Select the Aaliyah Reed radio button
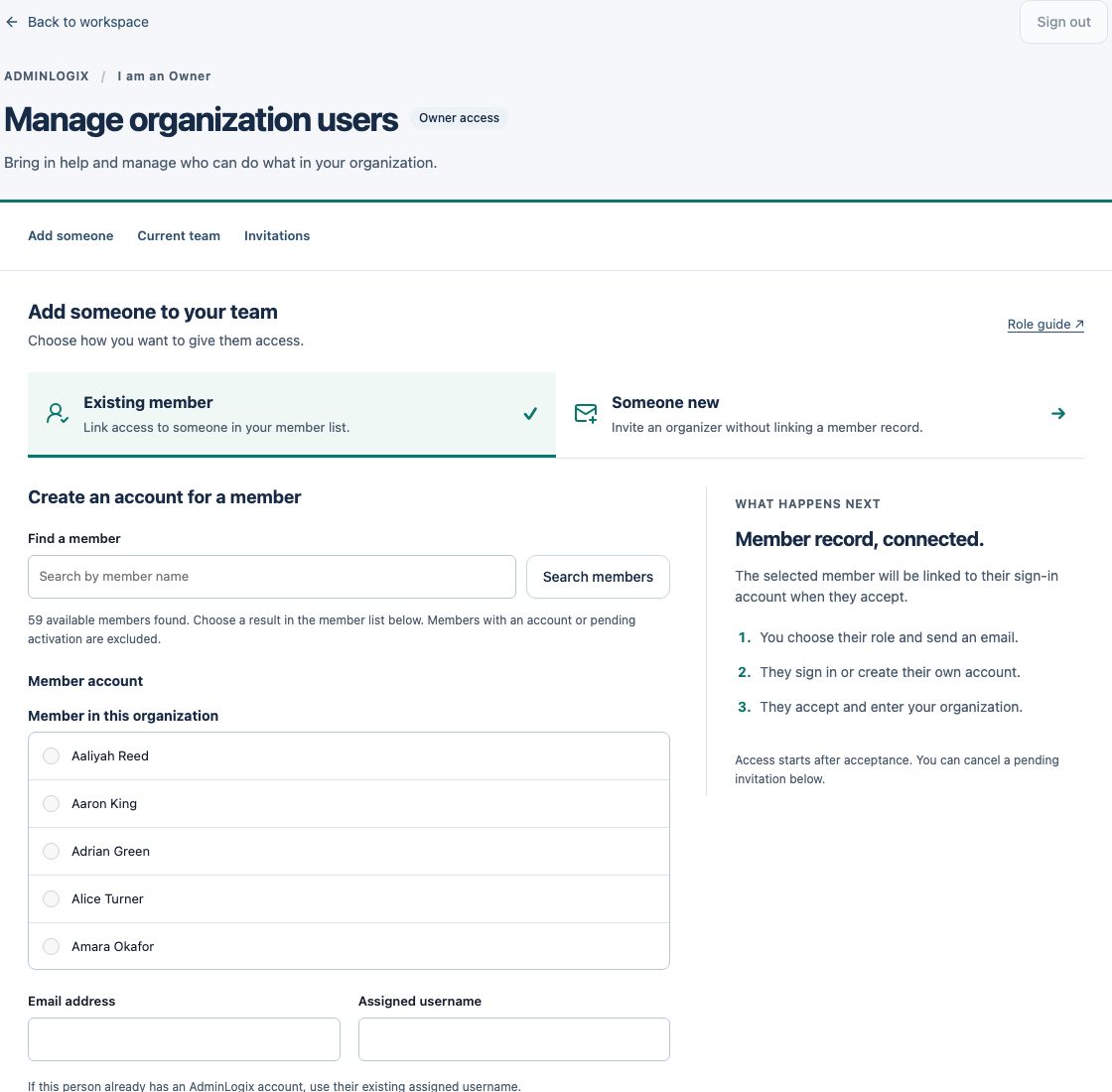Image resolution: width=1112 pixels, height=1092 pixels. coord(51,755)
